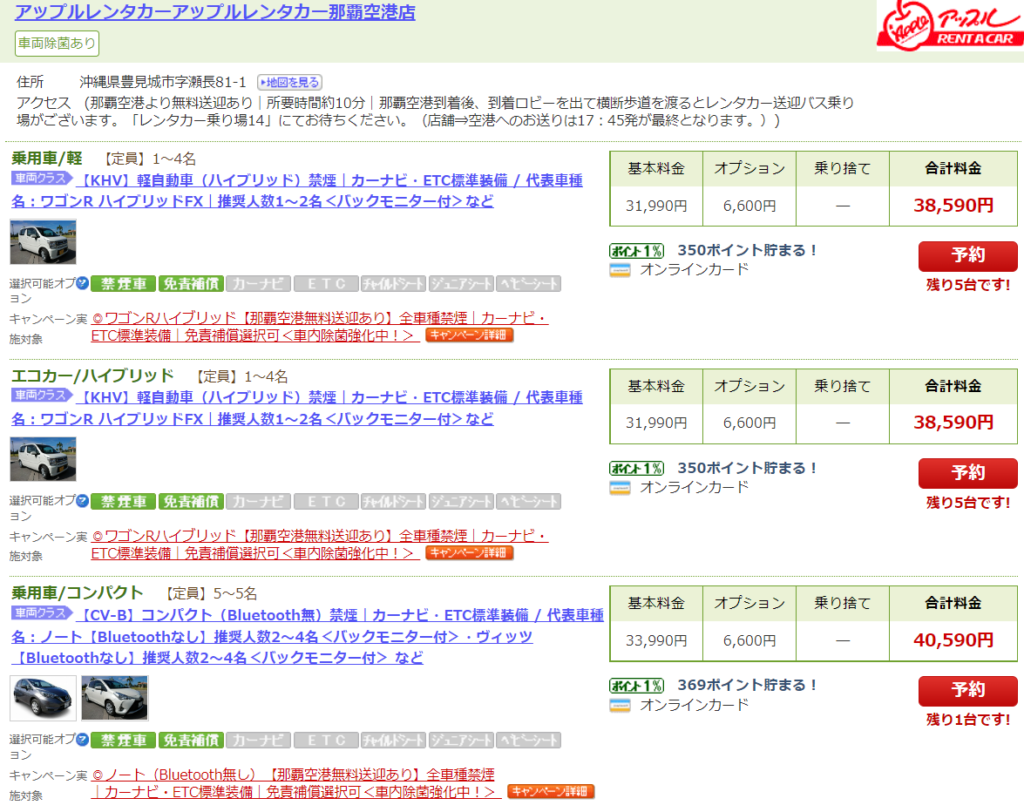Click the 車両クラス tag in コンパクト listing
The height and width of the screenshot is (812, 1024).
tap(42, 613)
